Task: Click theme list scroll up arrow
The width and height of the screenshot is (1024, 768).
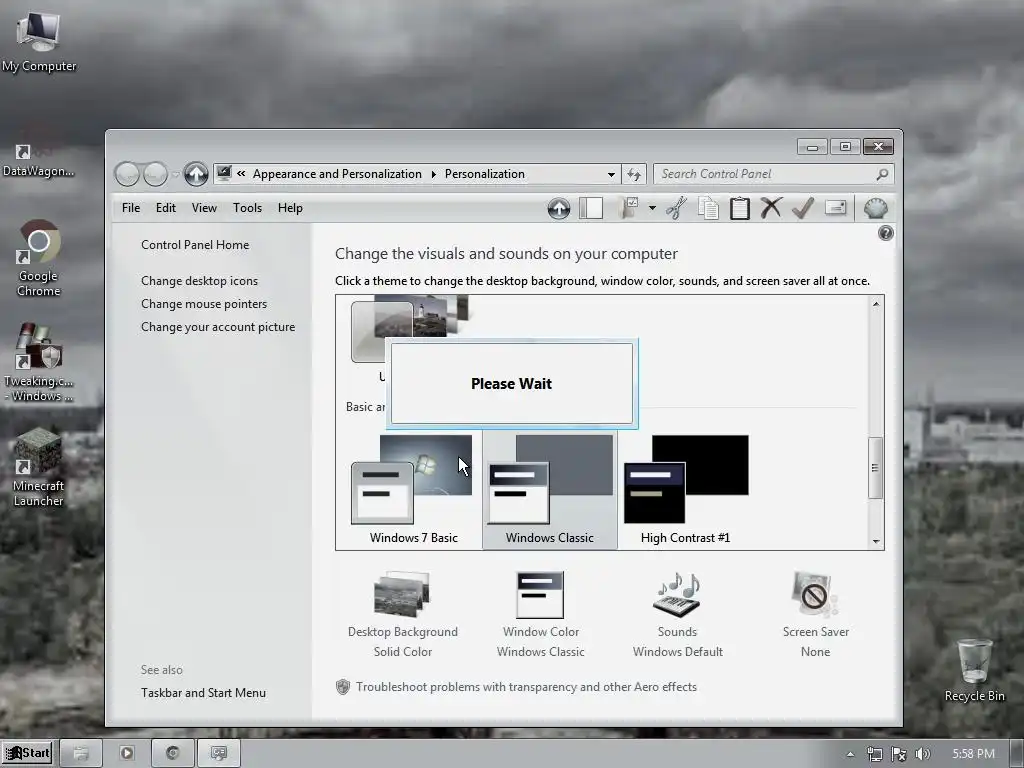Action: point(876,304)
